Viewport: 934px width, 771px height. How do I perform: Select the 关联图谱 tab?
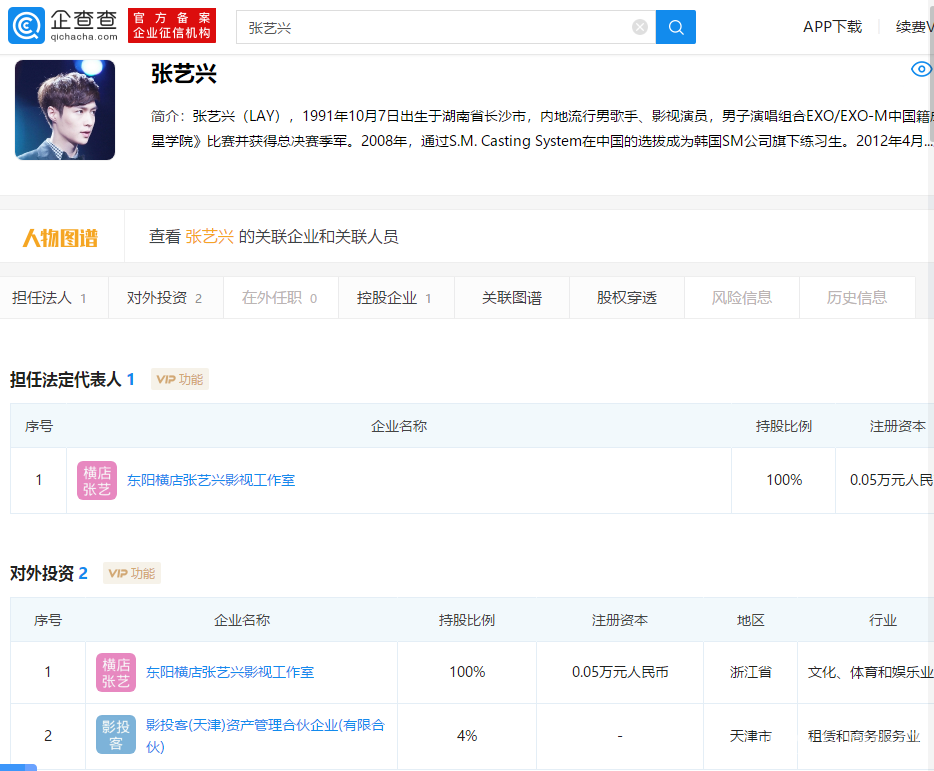[511, 298]
